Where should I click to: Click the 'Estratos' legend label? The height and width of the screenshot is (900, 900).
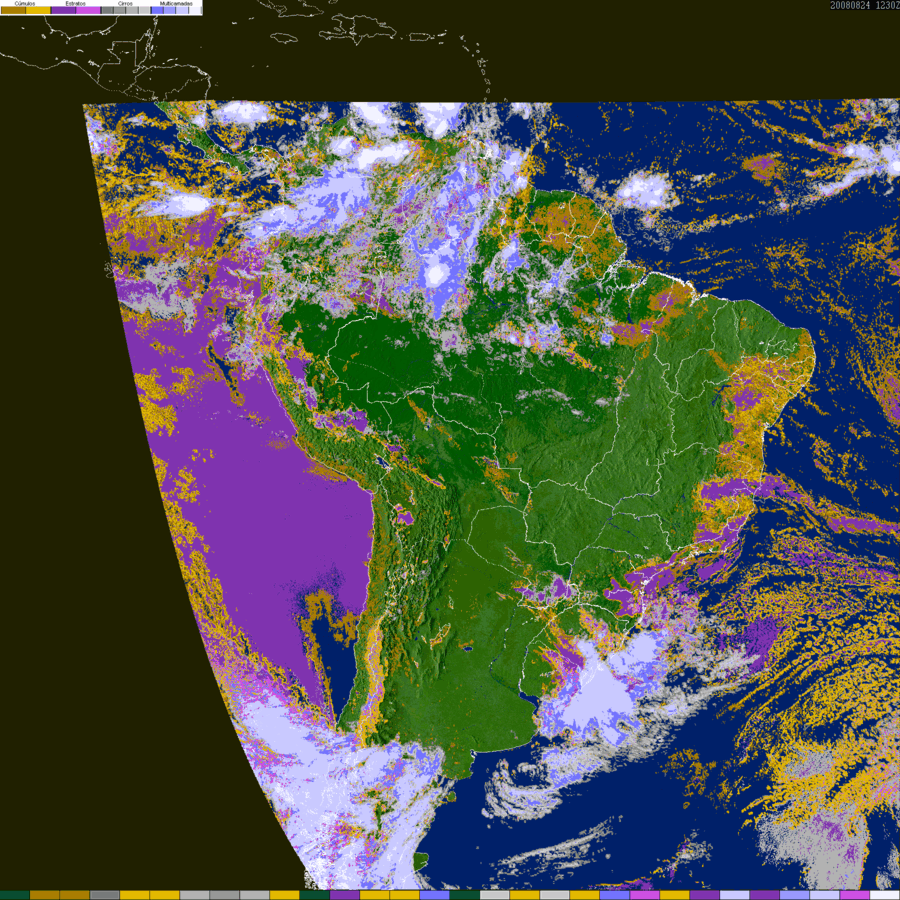point(76,3)
